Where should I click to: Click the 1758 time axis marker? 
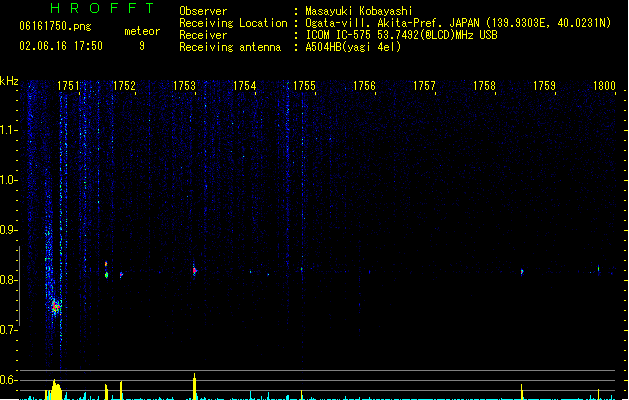[x=485, y=86]
